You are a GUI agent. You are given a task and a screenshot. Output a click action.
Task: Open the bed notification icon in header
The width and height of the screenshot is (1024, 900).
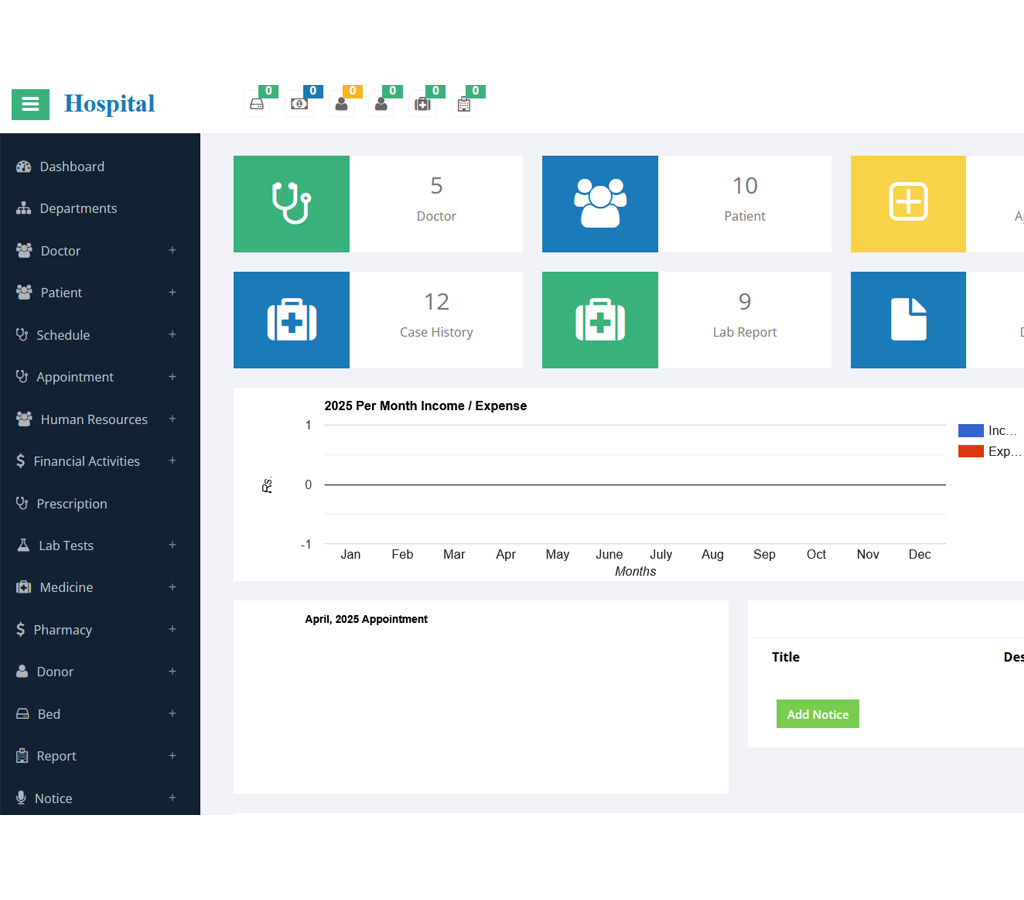pos(257,104)
